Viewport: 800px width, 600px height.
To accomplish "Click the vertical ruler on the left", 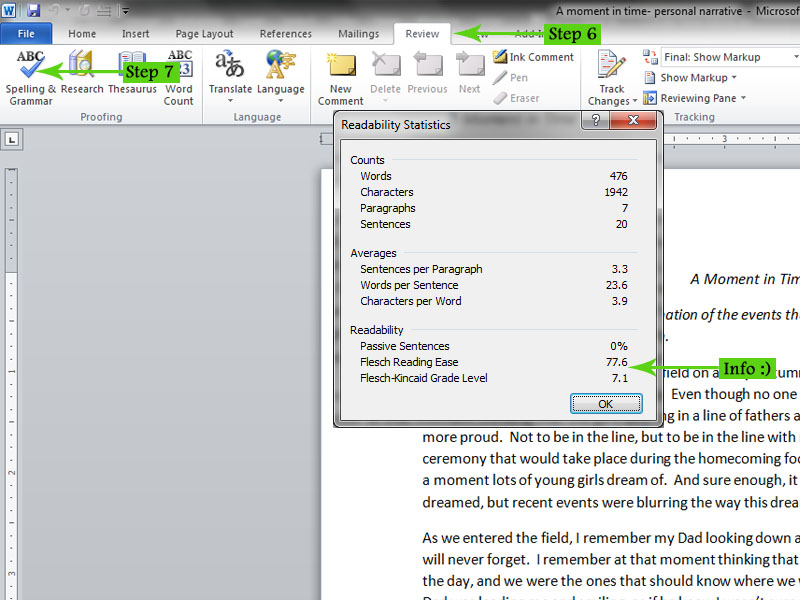I will 11,383.
